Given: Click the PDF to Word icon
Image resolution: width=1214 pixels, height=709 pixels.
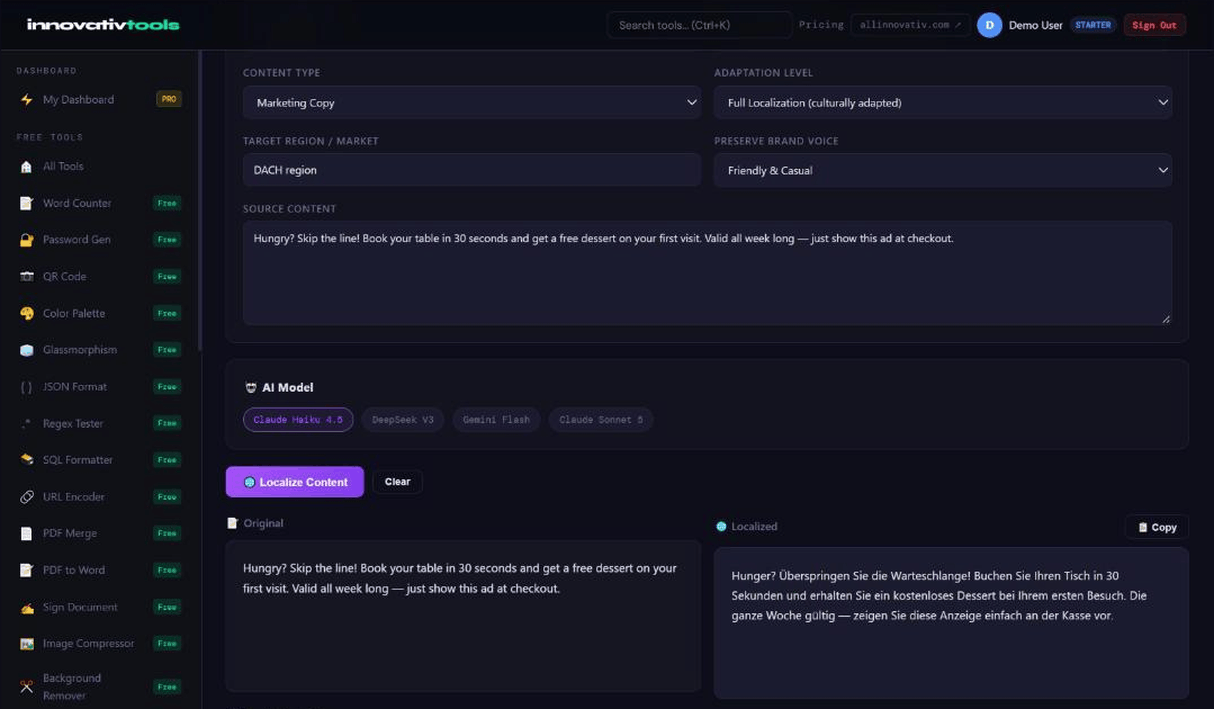Looking at the screenshot, I should [27, 570].
